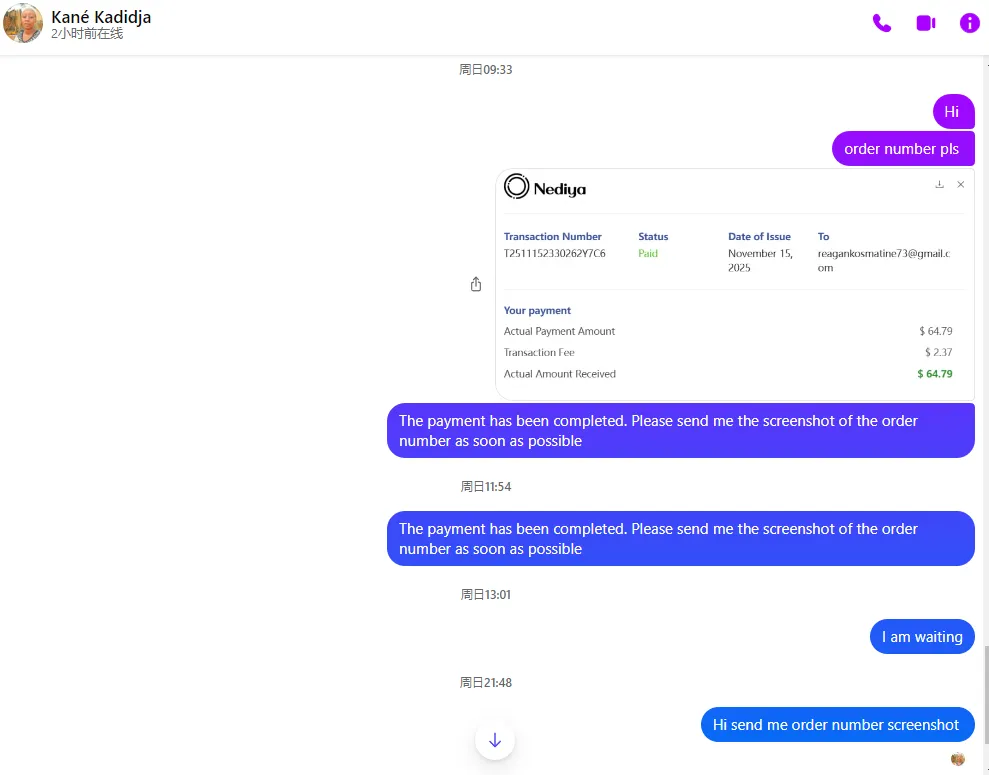Click the "I am waiting" message
989x775 pixels.
pos(921,637)
